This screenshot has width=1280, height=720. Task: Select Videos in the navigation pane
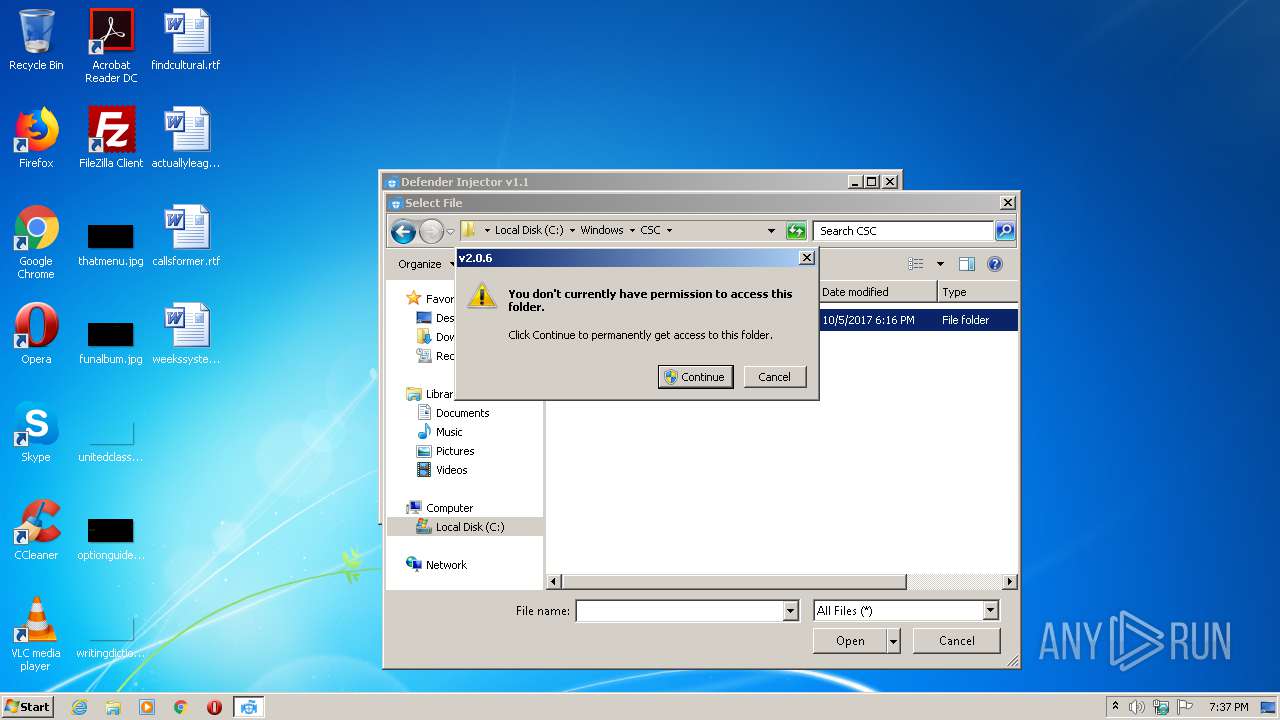[x=451, y=470]
